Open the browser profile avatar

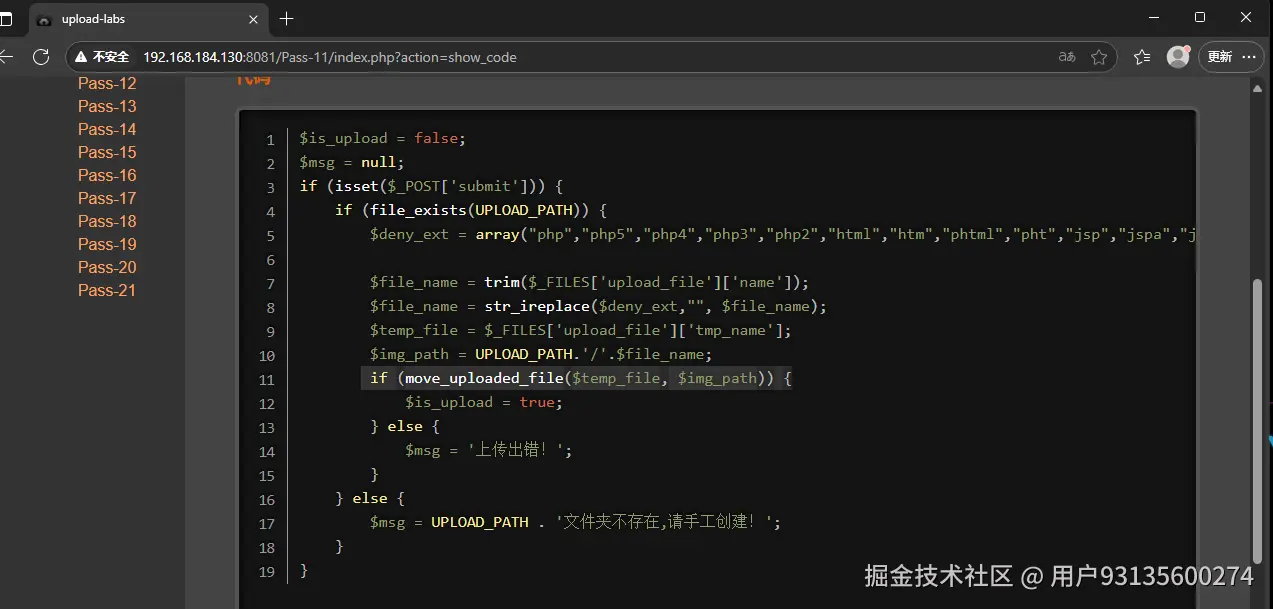tap(1177, 57)
